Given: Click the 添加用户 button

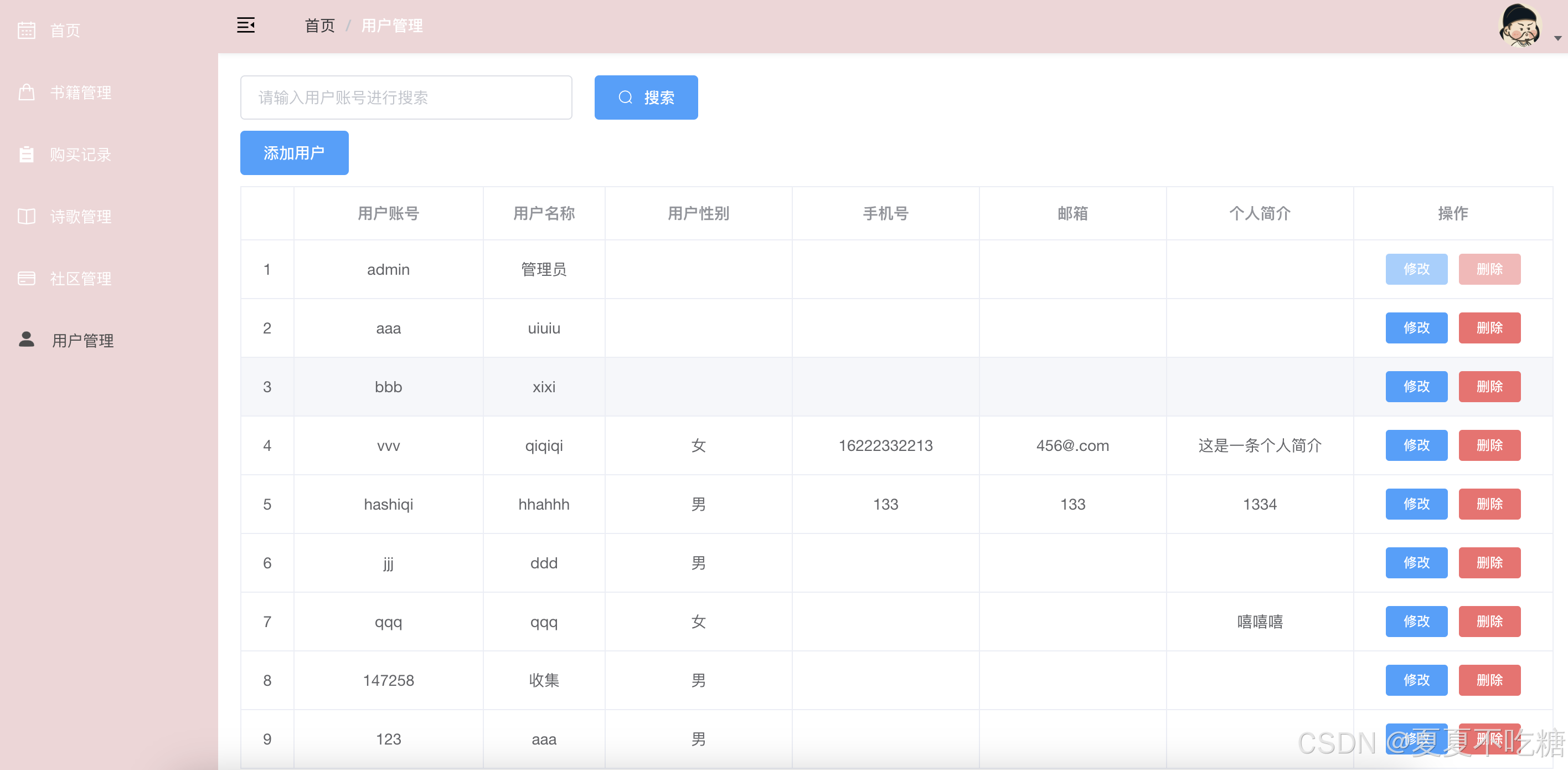Looking at the screenshot, I should [x=294, y=153].
